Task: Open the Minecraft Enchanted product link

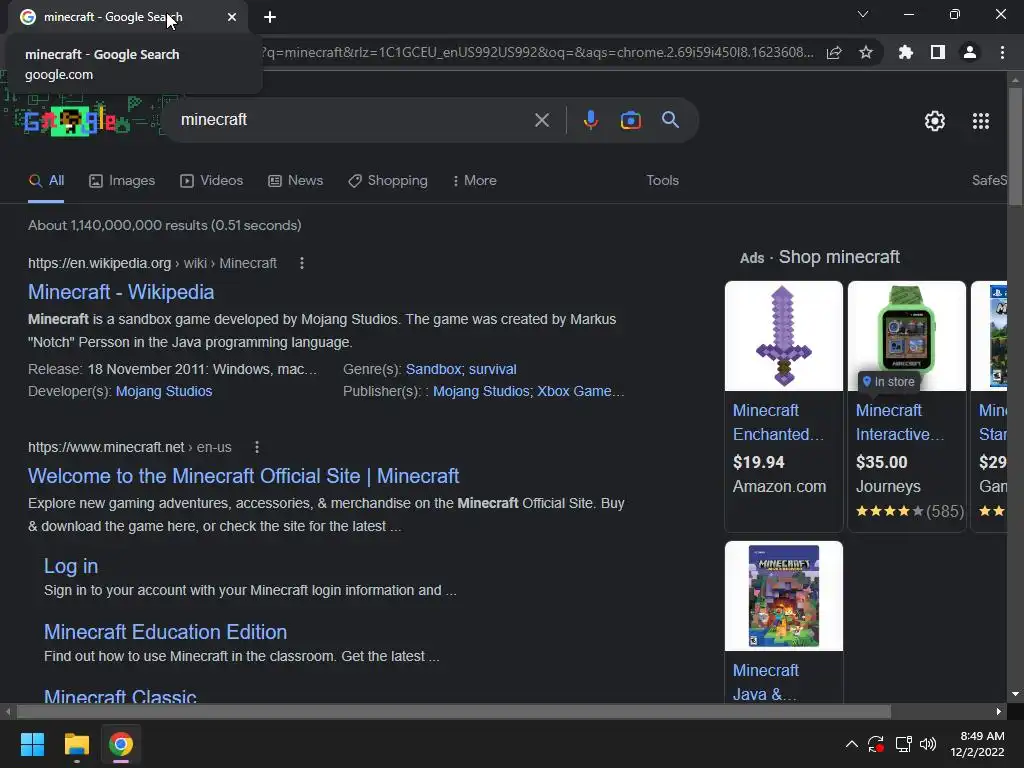Action: 778,423
